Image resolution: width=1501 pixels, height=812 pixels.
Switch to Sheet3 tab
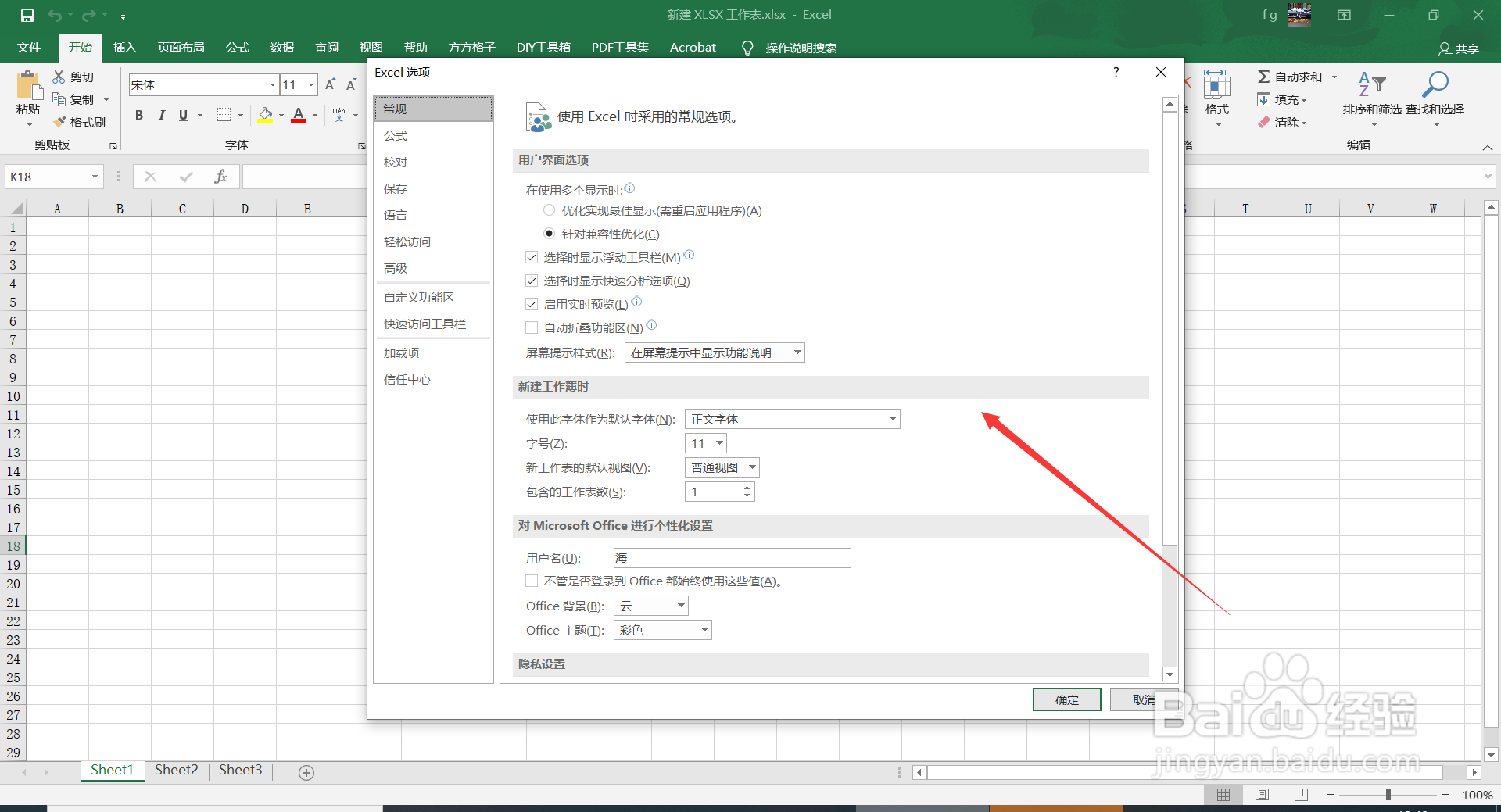(x=240, y=770)
